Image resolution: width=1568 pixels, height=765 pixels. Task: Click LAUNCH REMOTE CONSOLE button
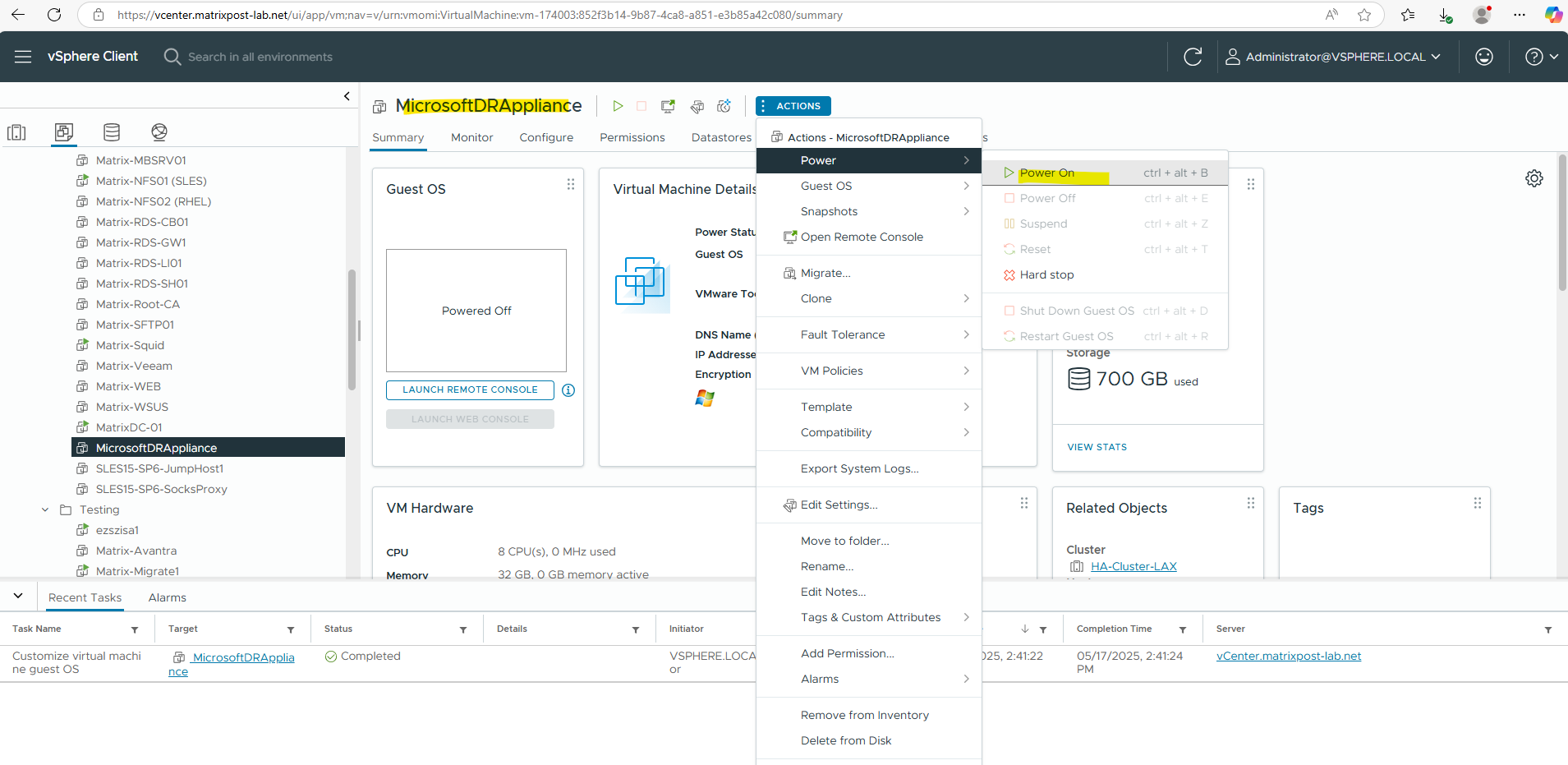coord(470,389)
